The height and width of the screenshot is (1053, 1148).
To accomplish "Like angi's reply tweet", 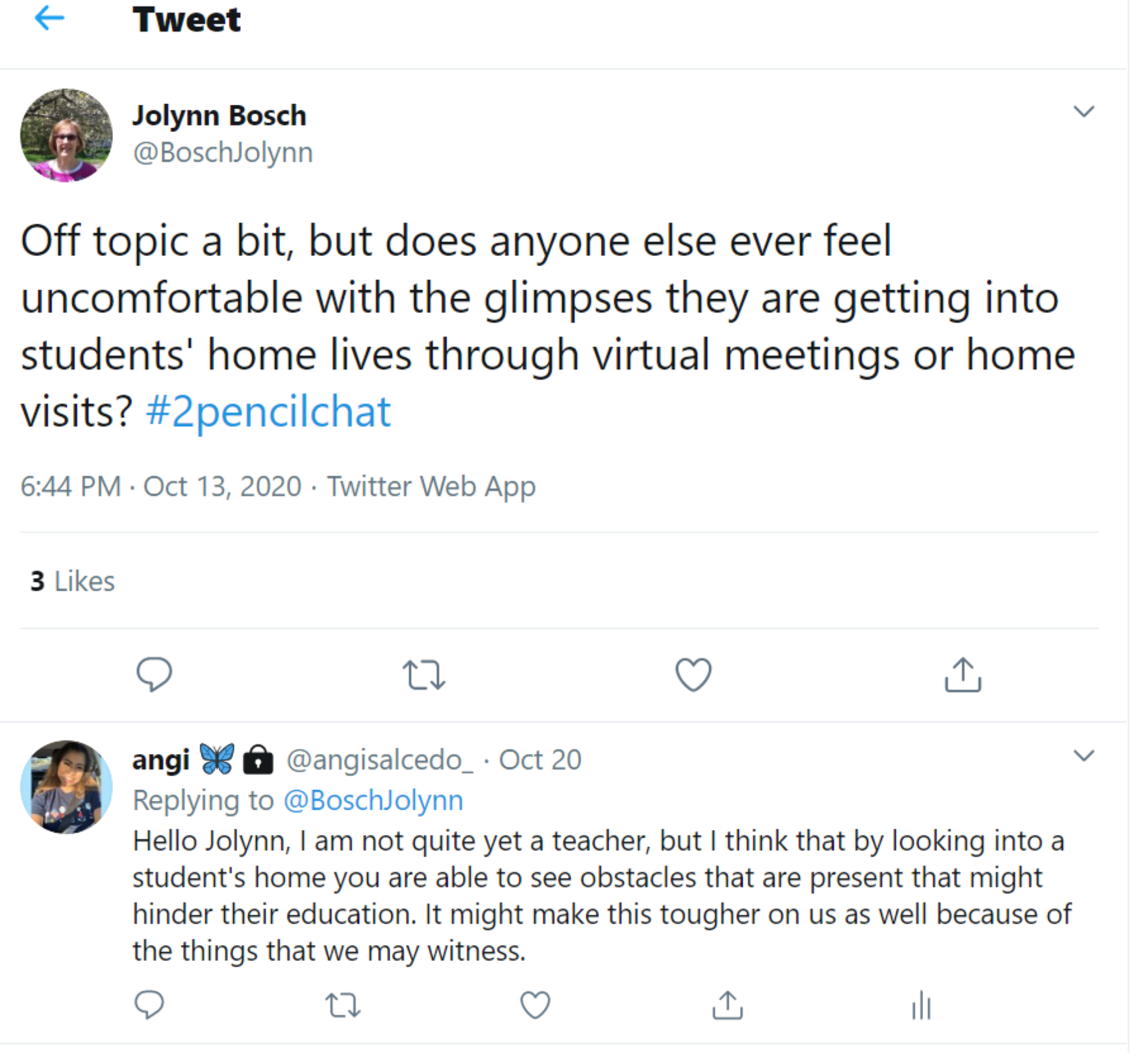I will (535, 1005).
